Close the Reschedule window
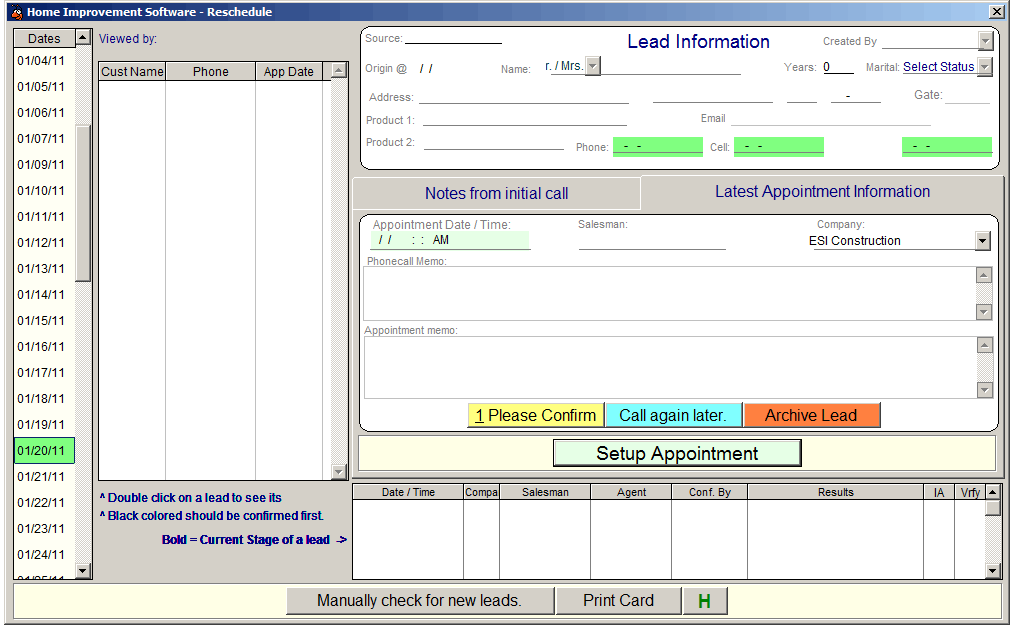The height and width of the screenshot is (633, 1012). click(997, 12)
